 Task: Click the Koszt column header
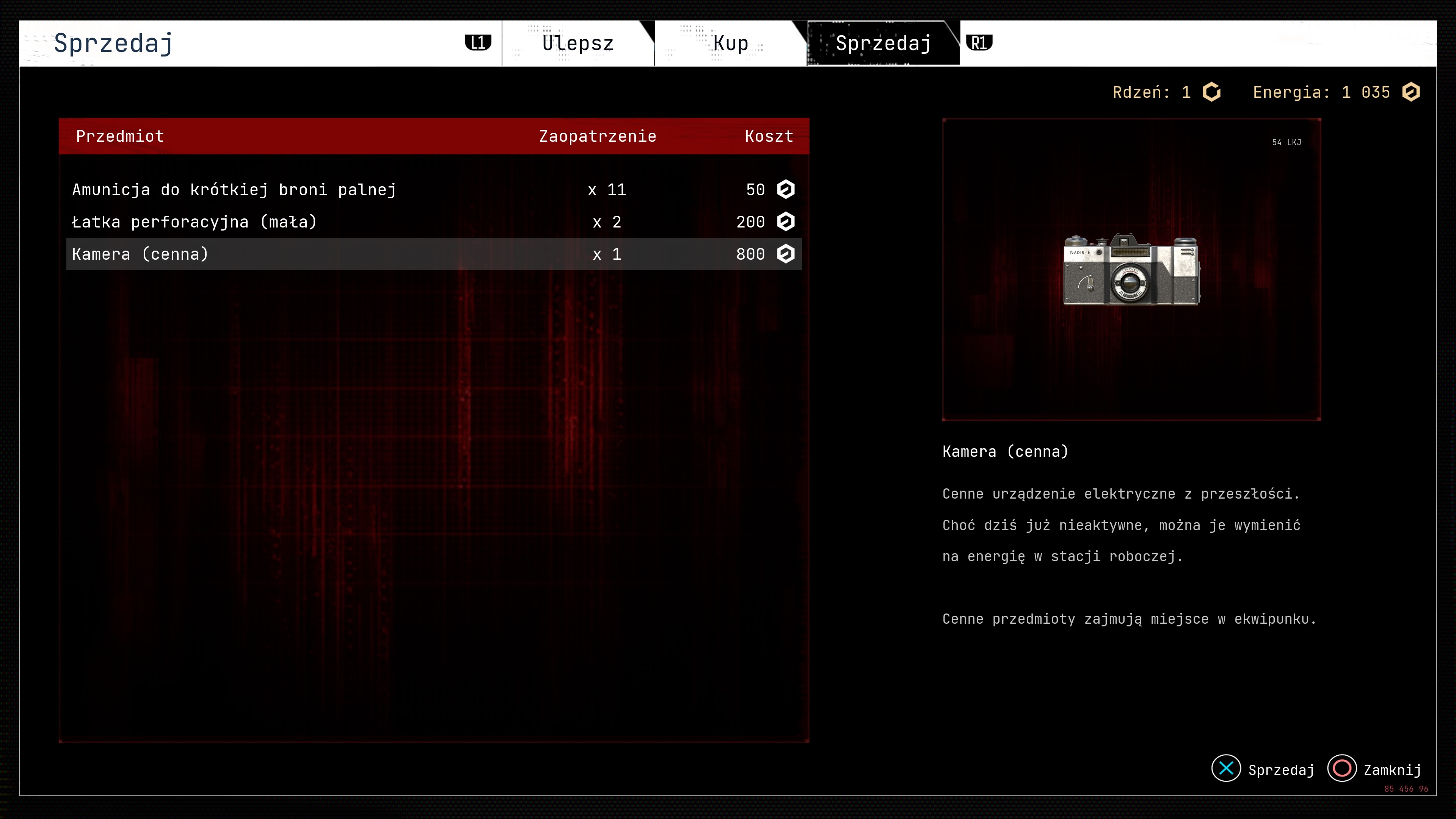click(x=769, y=136)
